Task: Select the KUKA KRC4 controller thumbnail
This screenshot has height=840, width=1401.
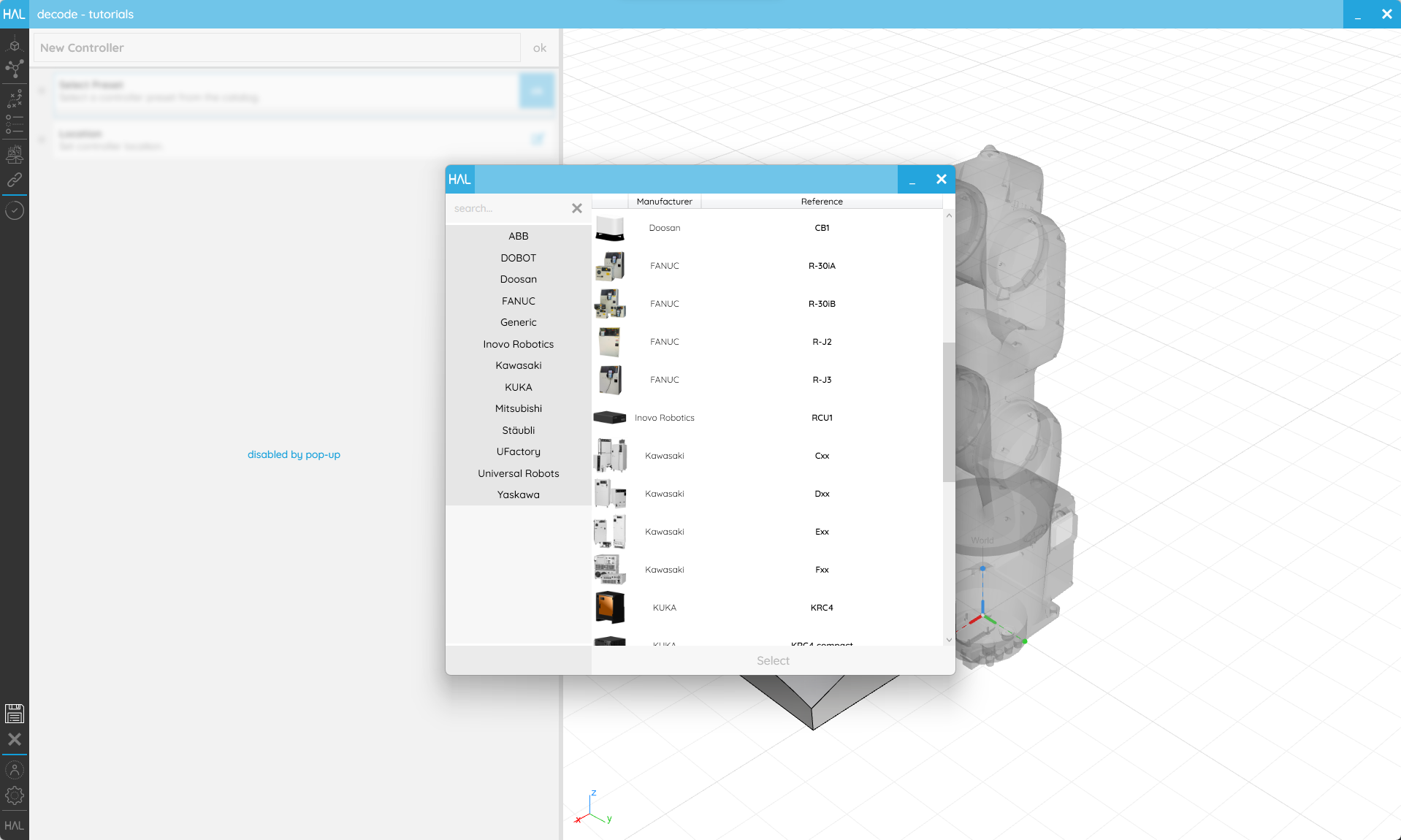Action: 610,608
